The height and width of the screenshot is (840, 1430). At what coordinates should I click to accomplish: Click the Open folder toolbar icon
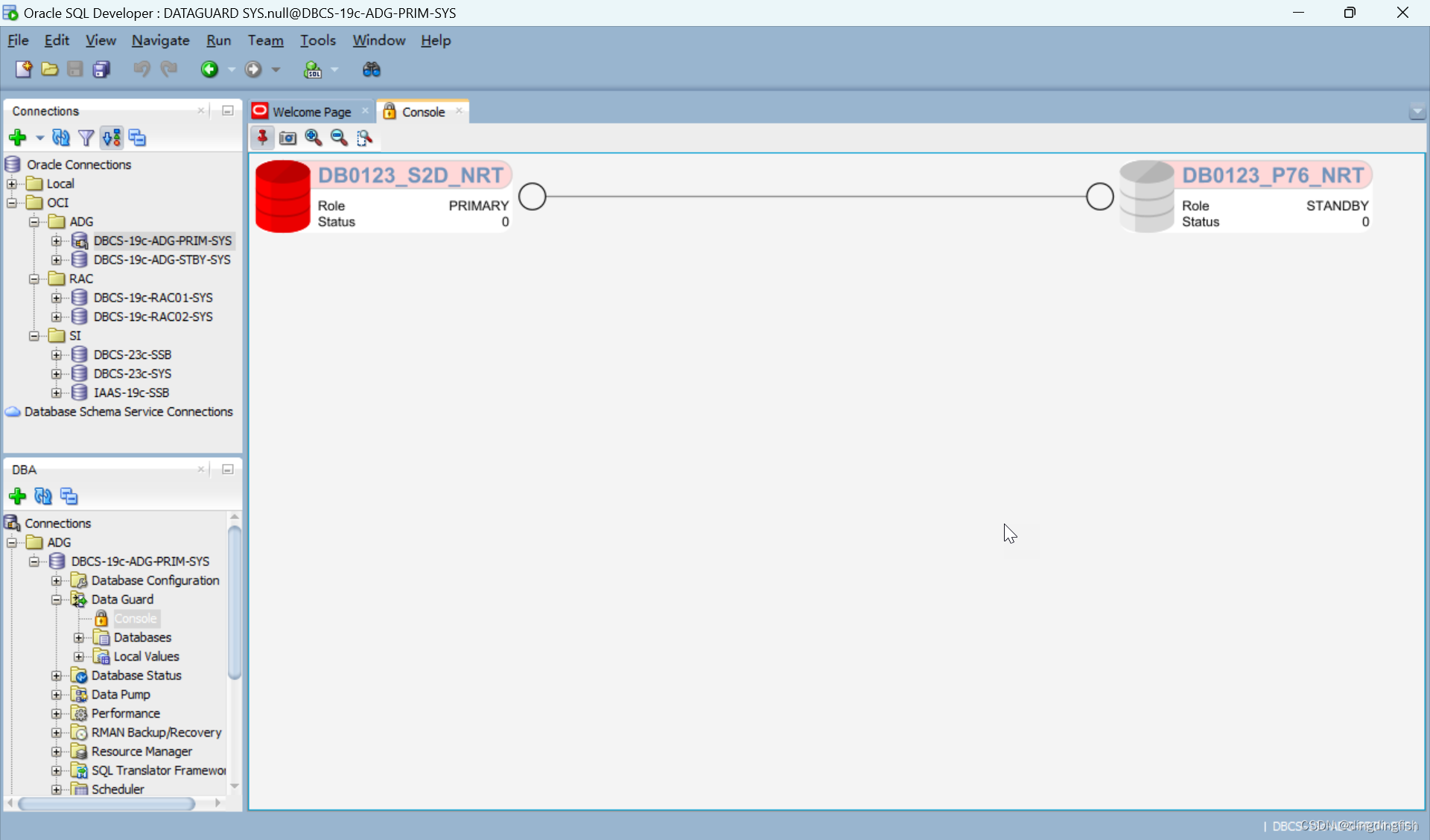50,69
